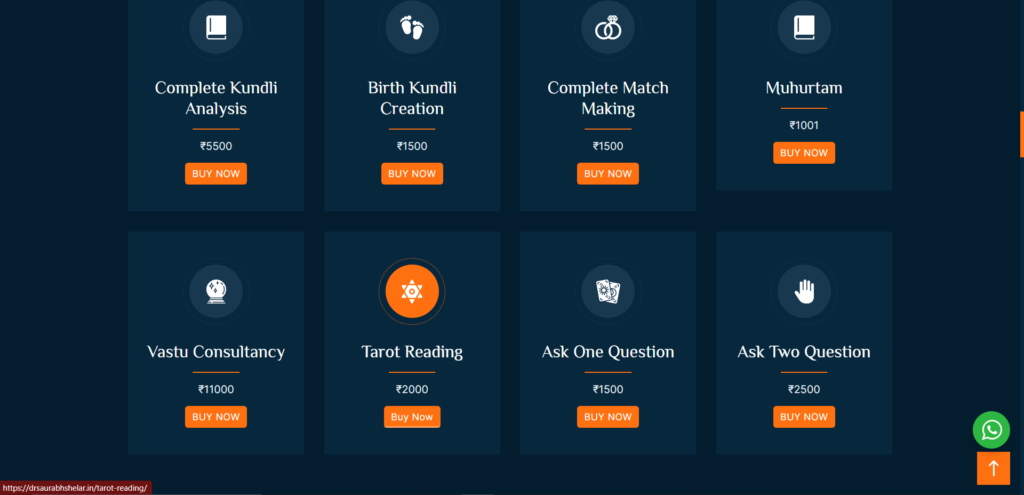The height and width of the screenshot is (495, 1024).
Task: Click the raised hand Ask Two Question icon
Action: pos(804,291)
